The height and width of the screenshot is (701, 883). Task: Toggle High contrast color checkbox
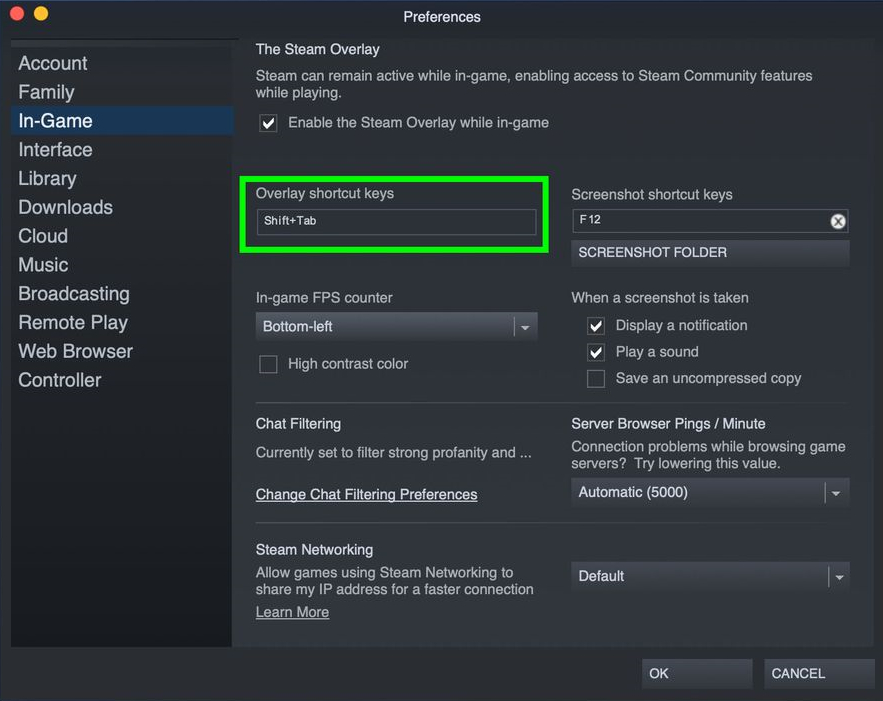pos(268,364)
